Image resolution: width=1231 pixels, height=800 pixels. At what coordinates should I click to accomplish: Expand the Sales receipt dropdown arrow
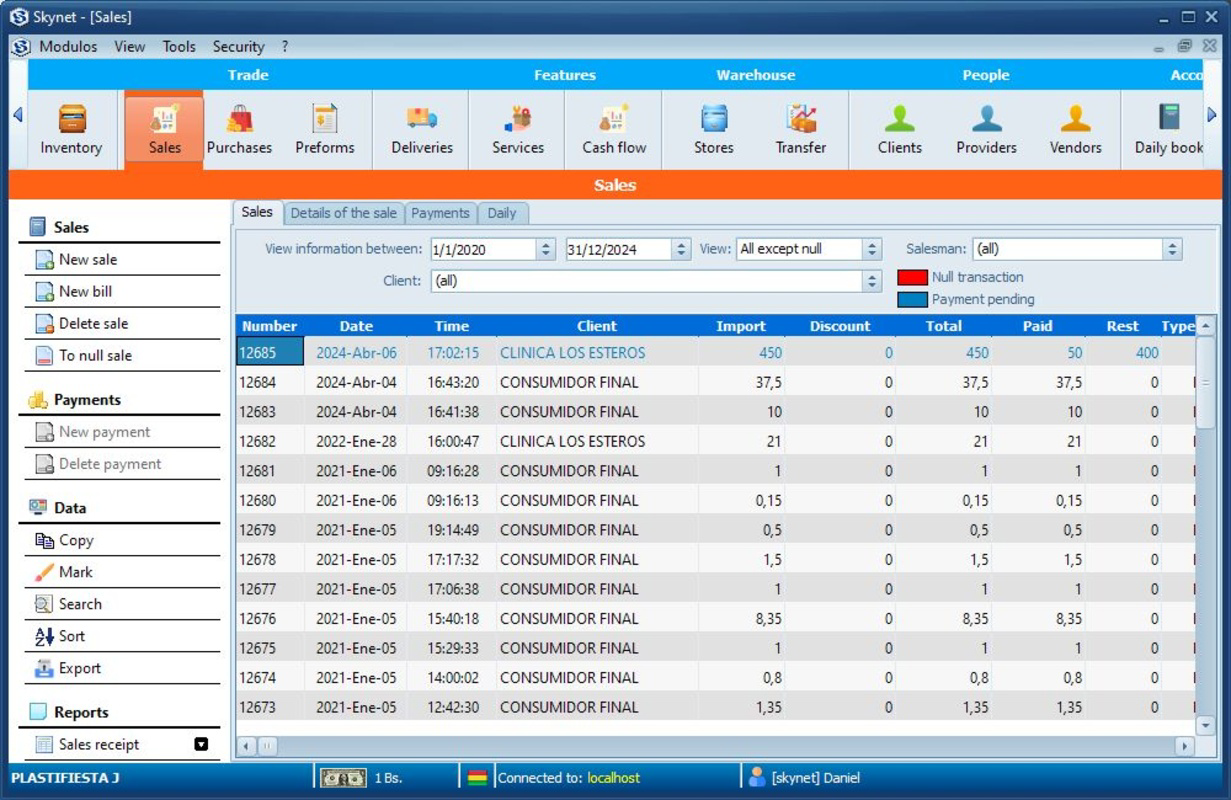click(x=201, y=744)
